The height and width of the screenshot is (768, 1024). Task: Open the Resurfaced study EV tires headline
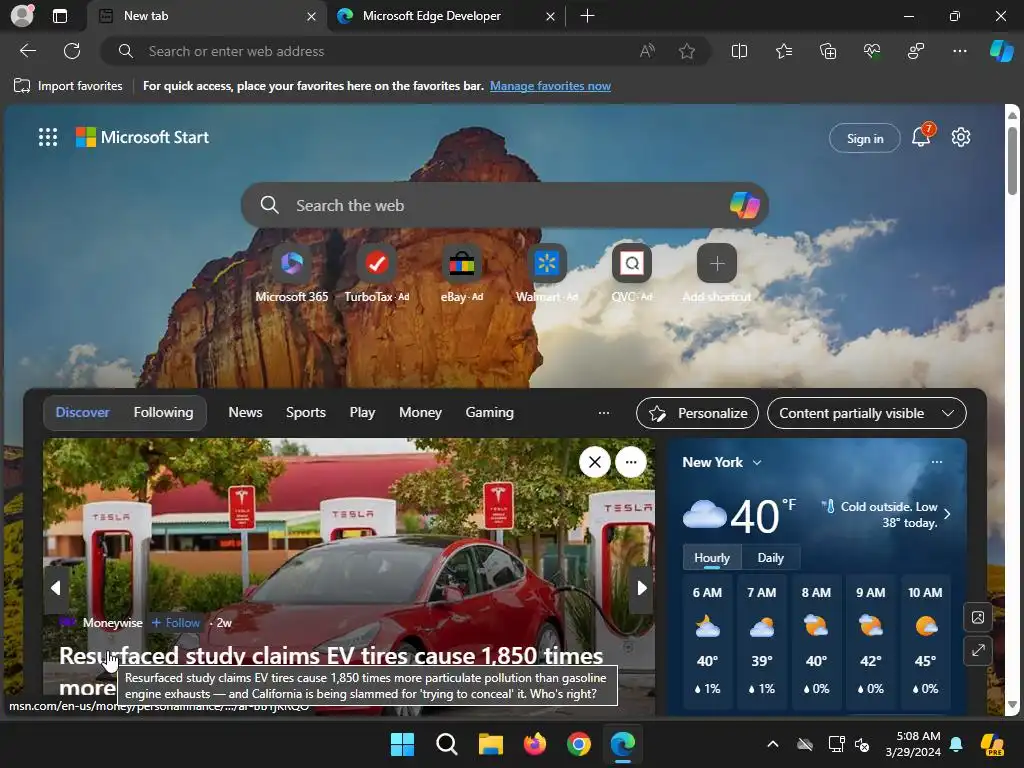click(x=331, y=656)
